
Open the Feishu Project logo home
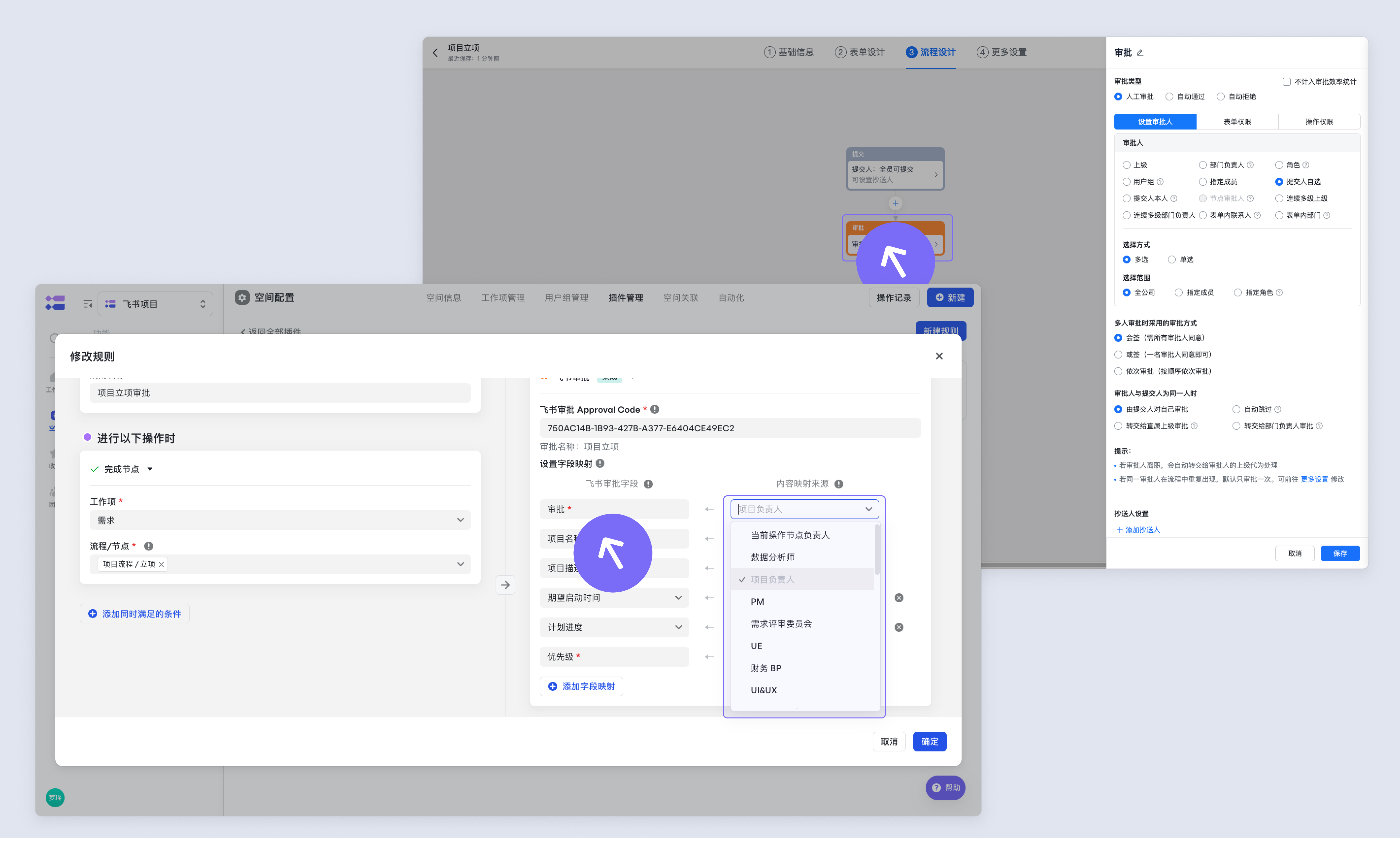click(55, 303)
